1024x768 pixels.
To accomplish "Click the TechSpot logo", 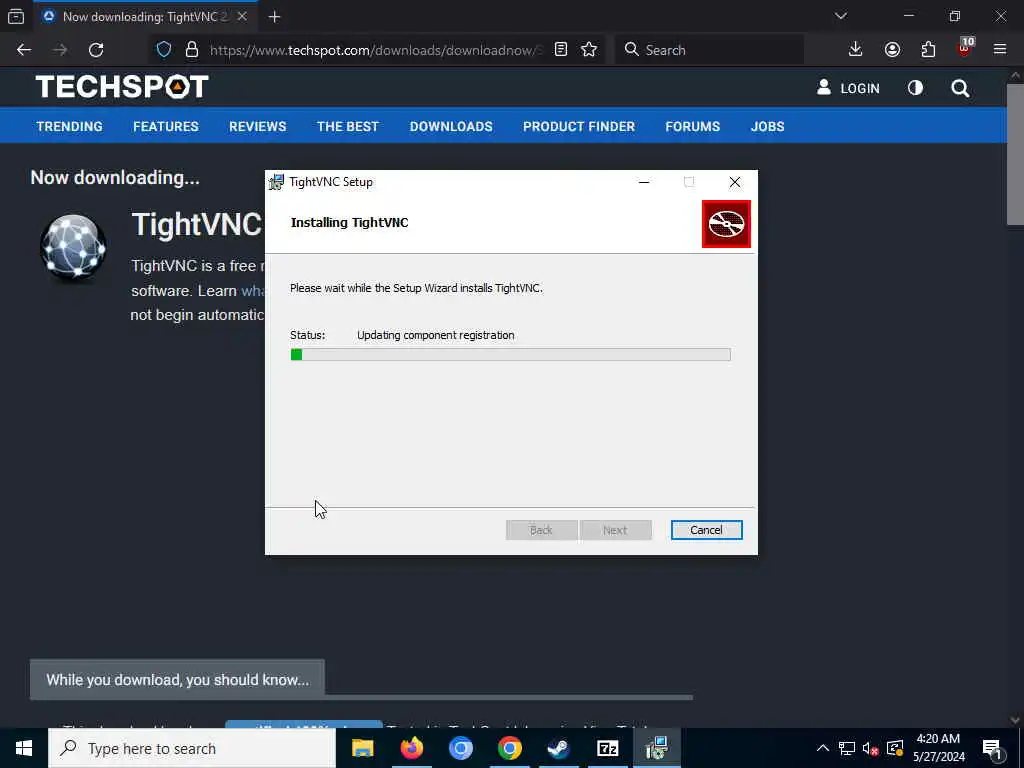I will click(x=122, y=87).
